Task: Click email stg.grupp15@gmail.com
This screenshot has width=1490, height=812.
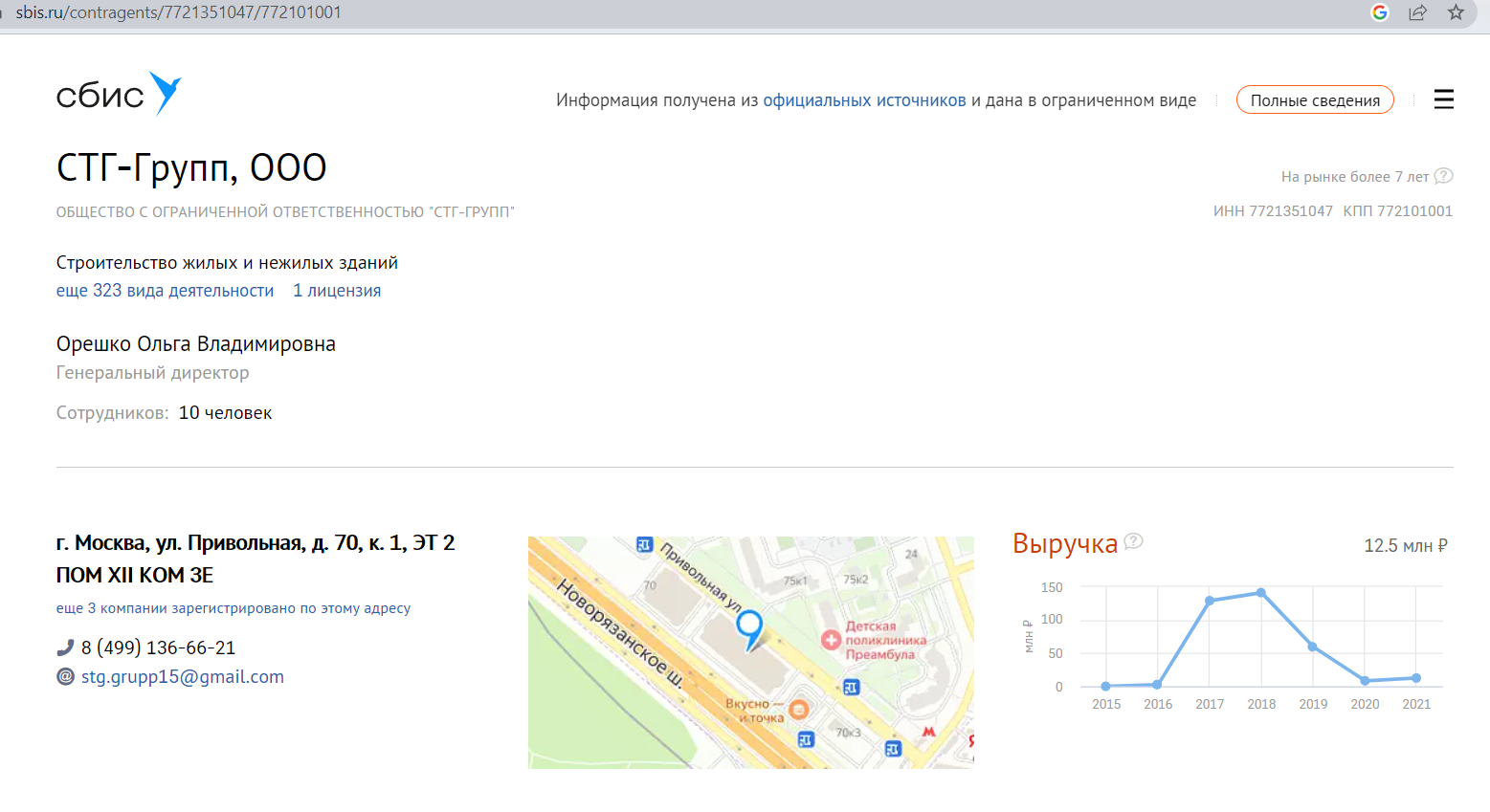Action: (x=182, y=677)
